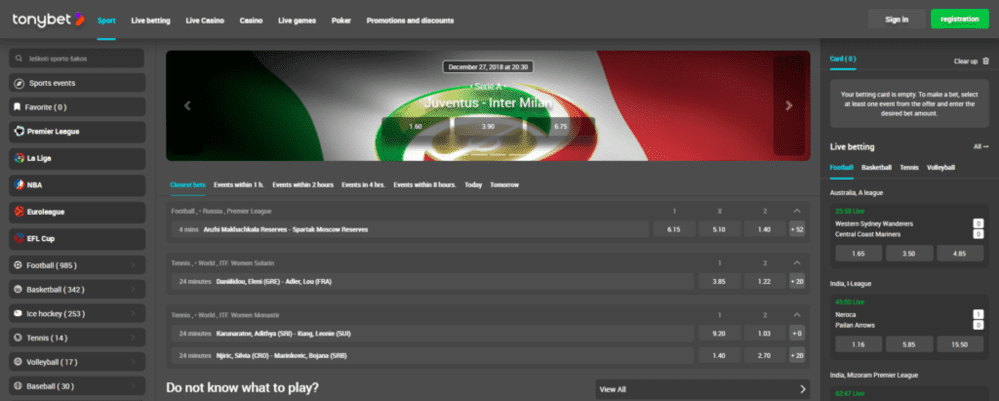Click the Premier League icon
999x401 pixels.
click(19, 131)
